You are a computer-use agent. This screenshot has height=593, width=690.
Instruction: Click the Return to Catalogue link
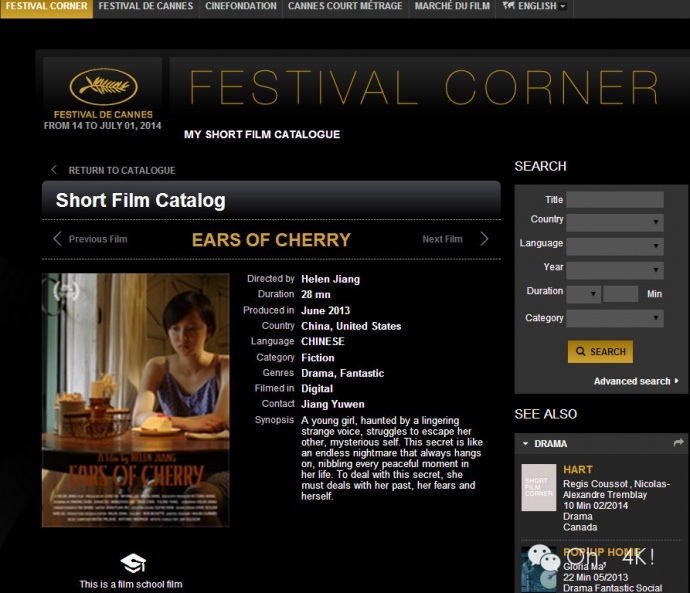122,170
